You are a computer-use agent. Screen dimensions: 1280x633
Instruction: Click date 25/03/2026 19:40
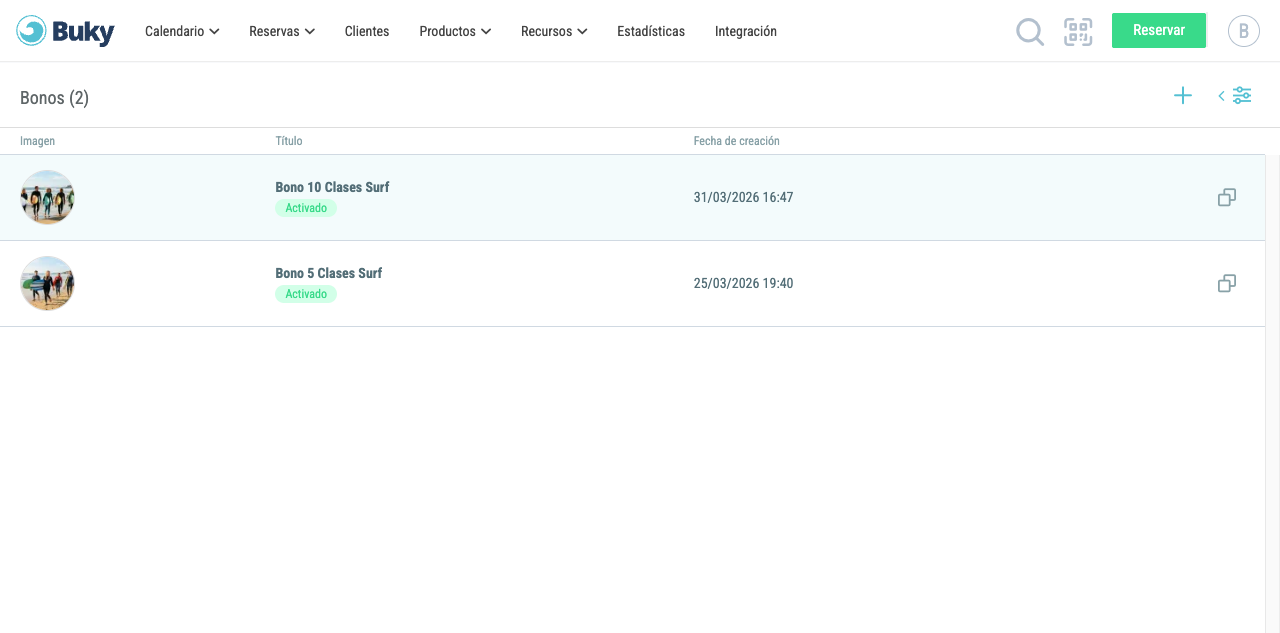pos(743,283)
